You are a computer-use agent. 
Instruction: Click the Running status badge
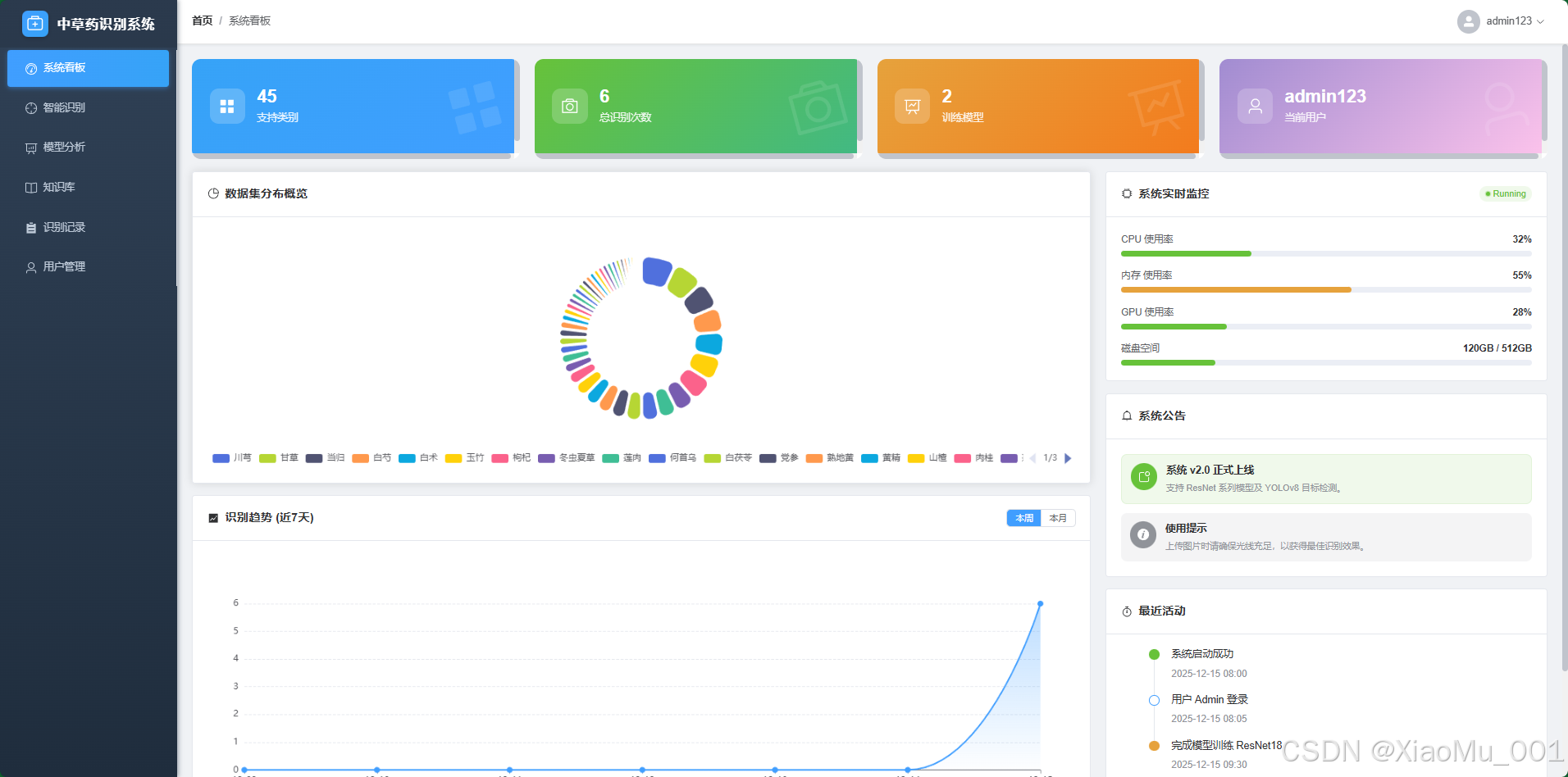[1506, 193]
